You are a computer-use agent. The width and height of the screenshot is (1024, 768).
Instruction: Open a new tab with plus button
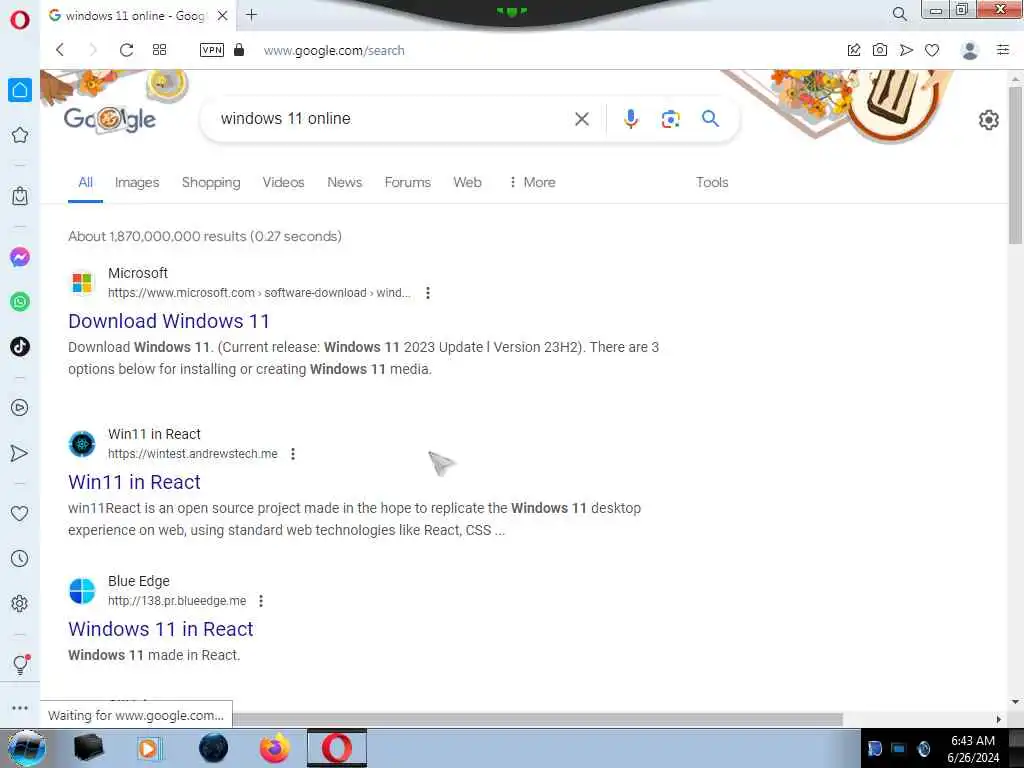(251, 14)
